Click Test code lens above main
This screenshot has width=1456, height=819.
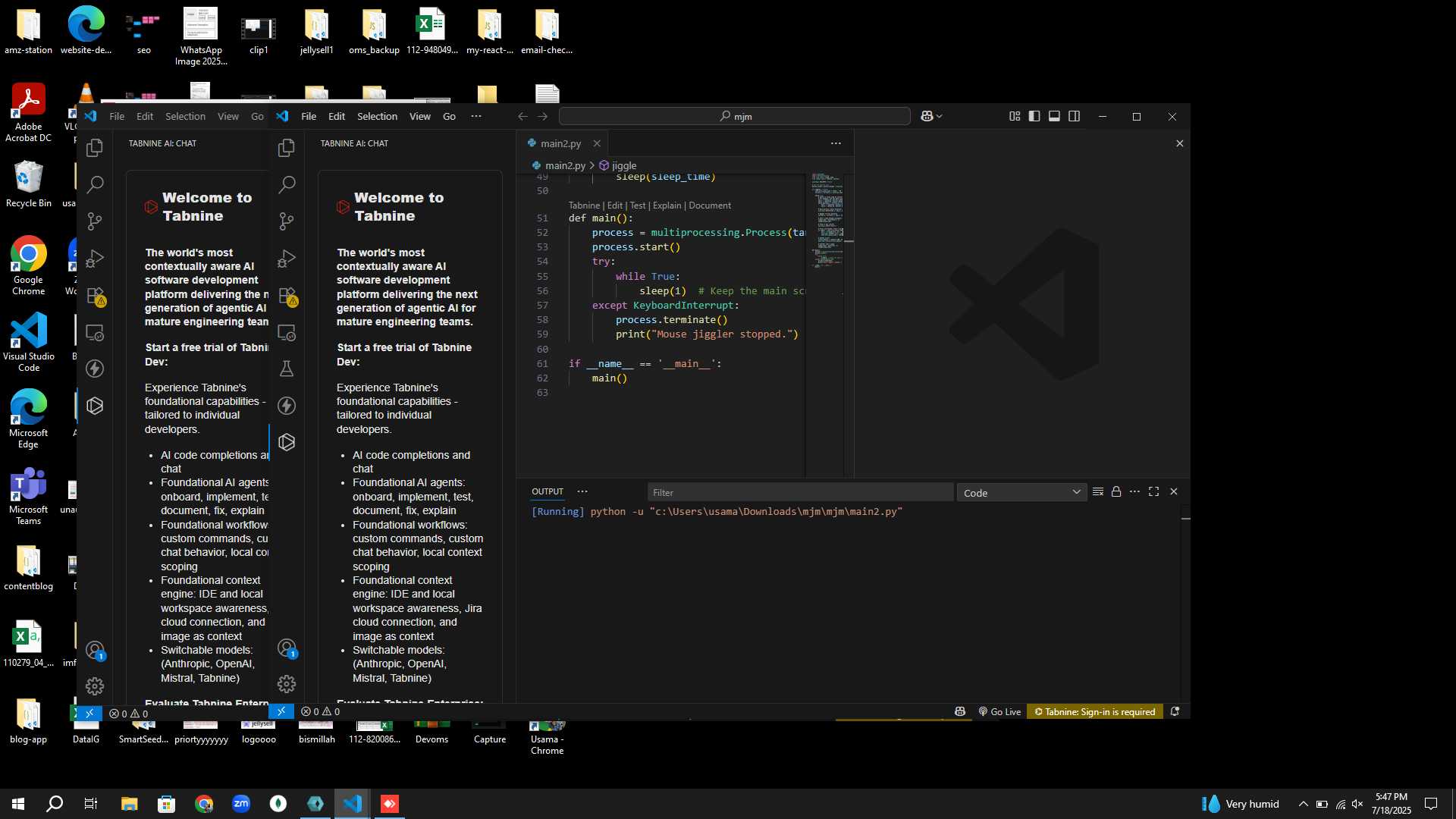click(x=638, y=206)
